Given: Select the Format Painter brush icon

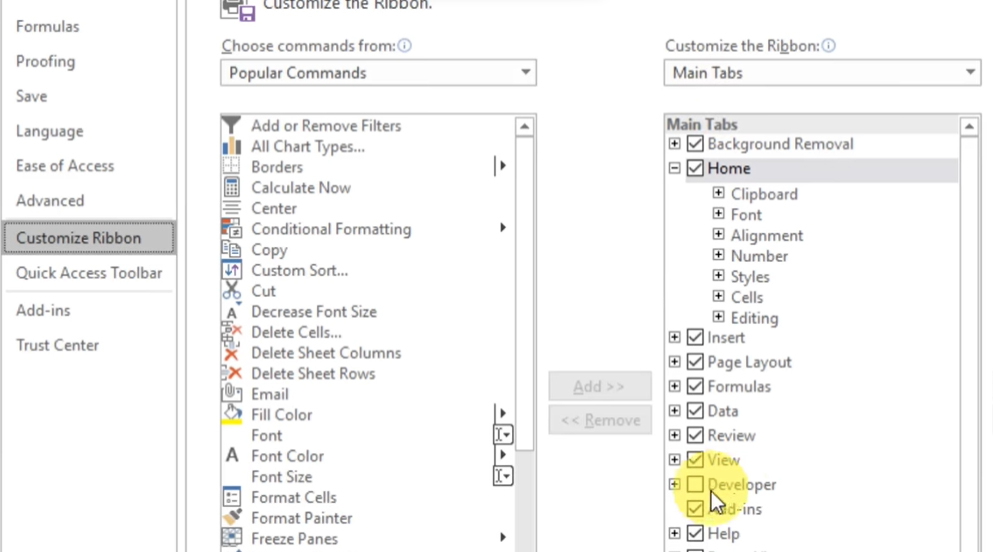Looking at the screenshot, I should [x=232, y=518].
